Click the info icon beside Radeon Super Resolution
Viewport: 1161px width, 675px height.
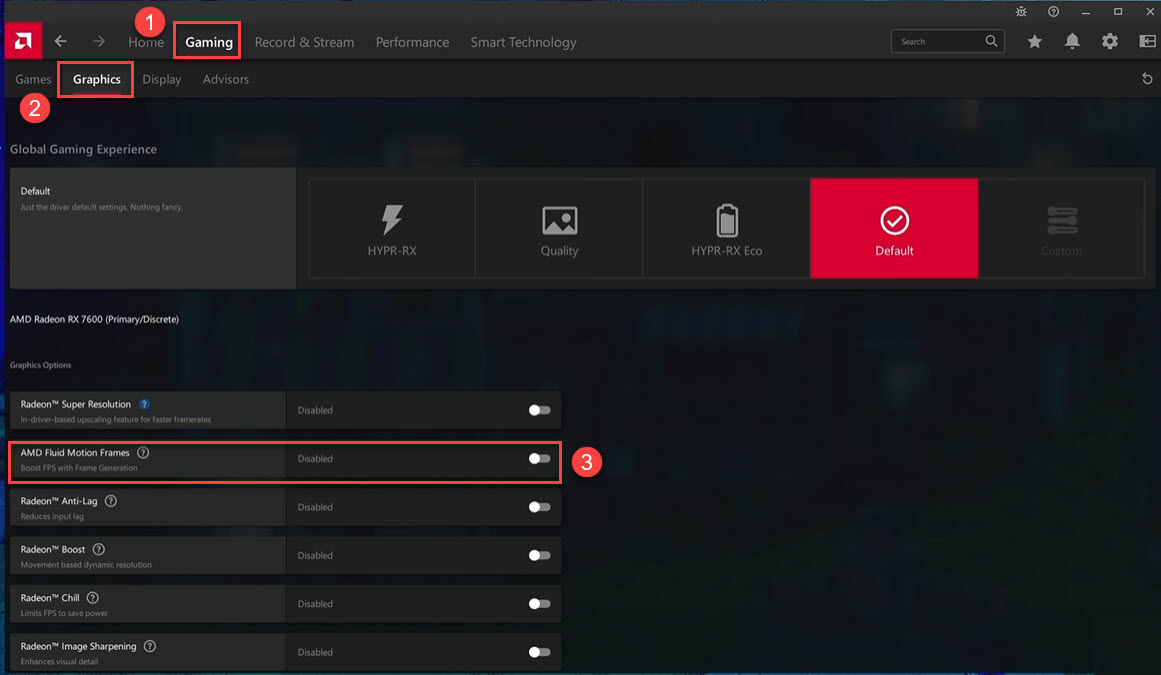144,404
